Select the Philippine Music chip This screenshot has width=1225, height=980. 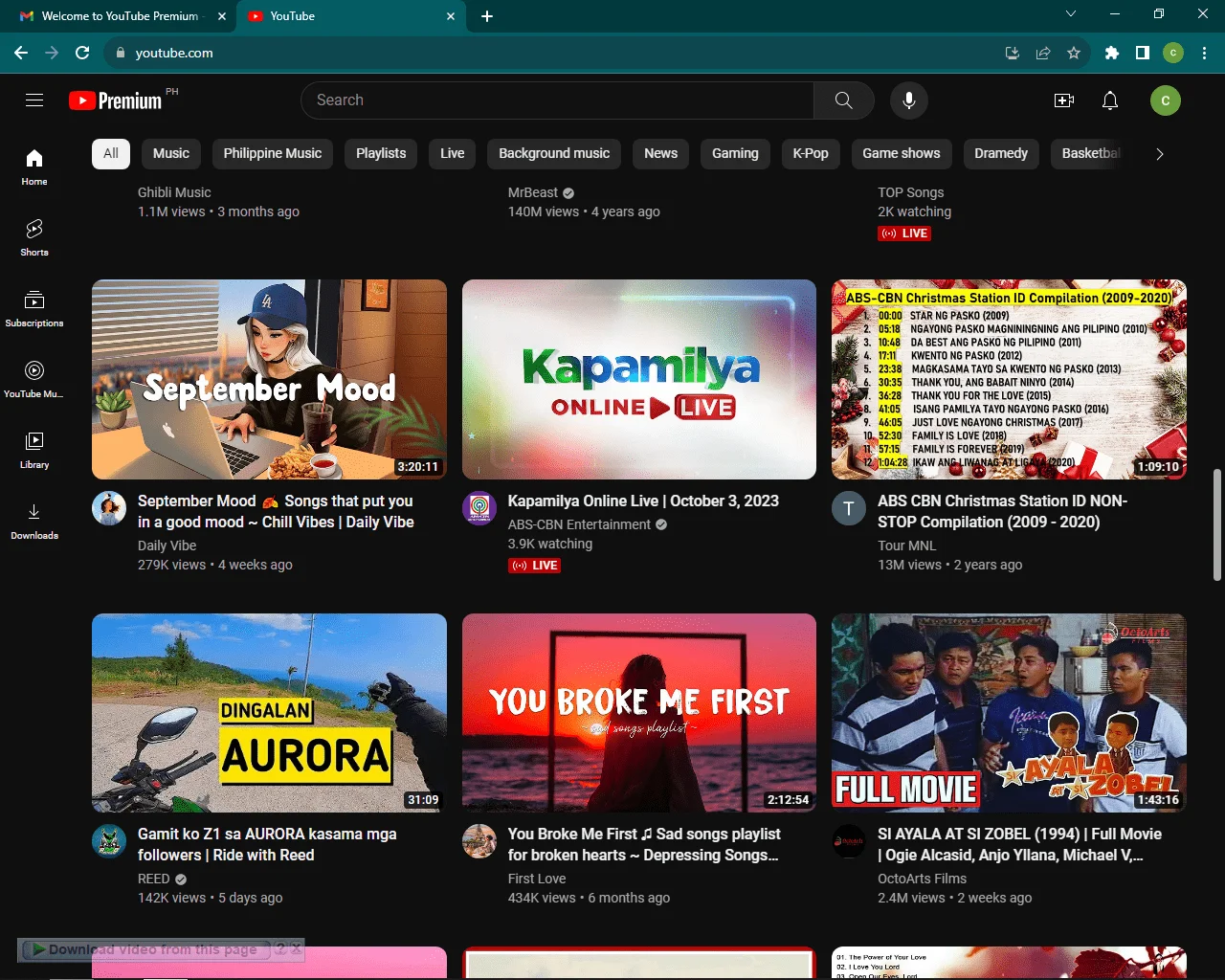tap(273, 153)
